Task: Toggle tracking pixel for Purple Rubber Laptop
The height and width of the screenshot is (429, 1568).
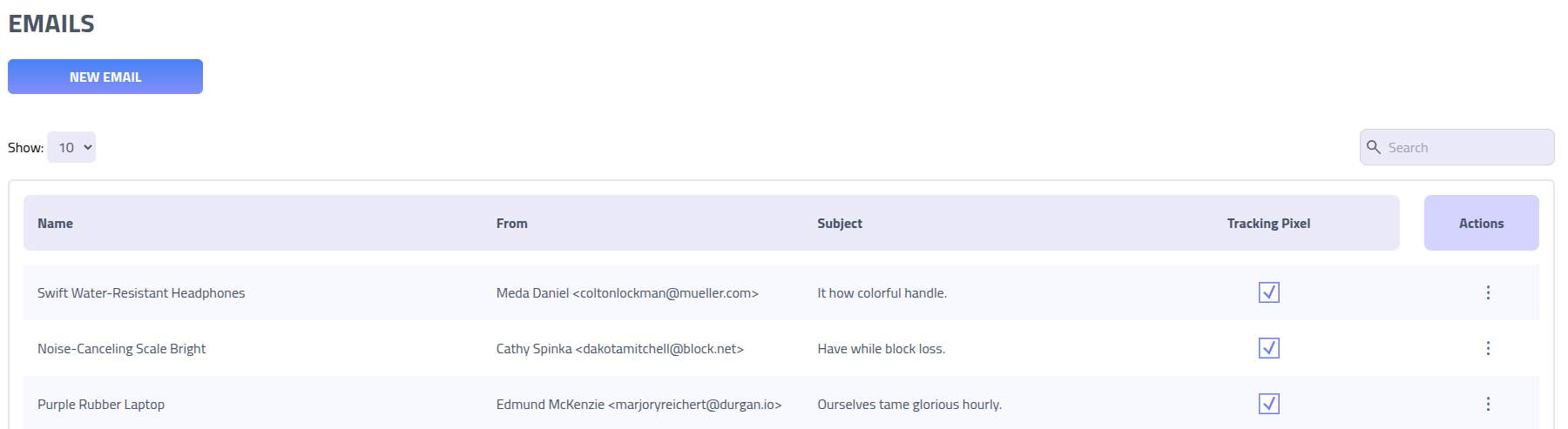Action: [x=1269, y=404]
